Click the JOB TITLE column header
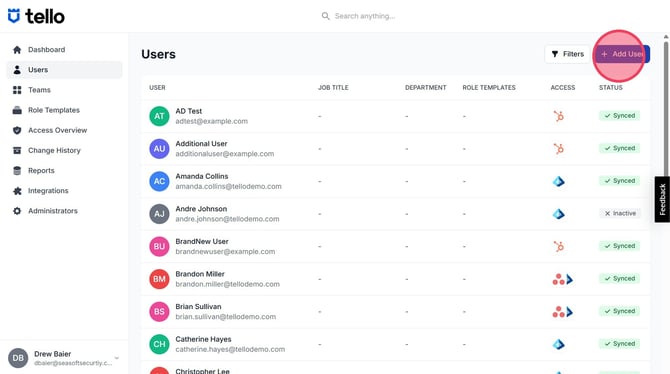 tap(333, 88)
